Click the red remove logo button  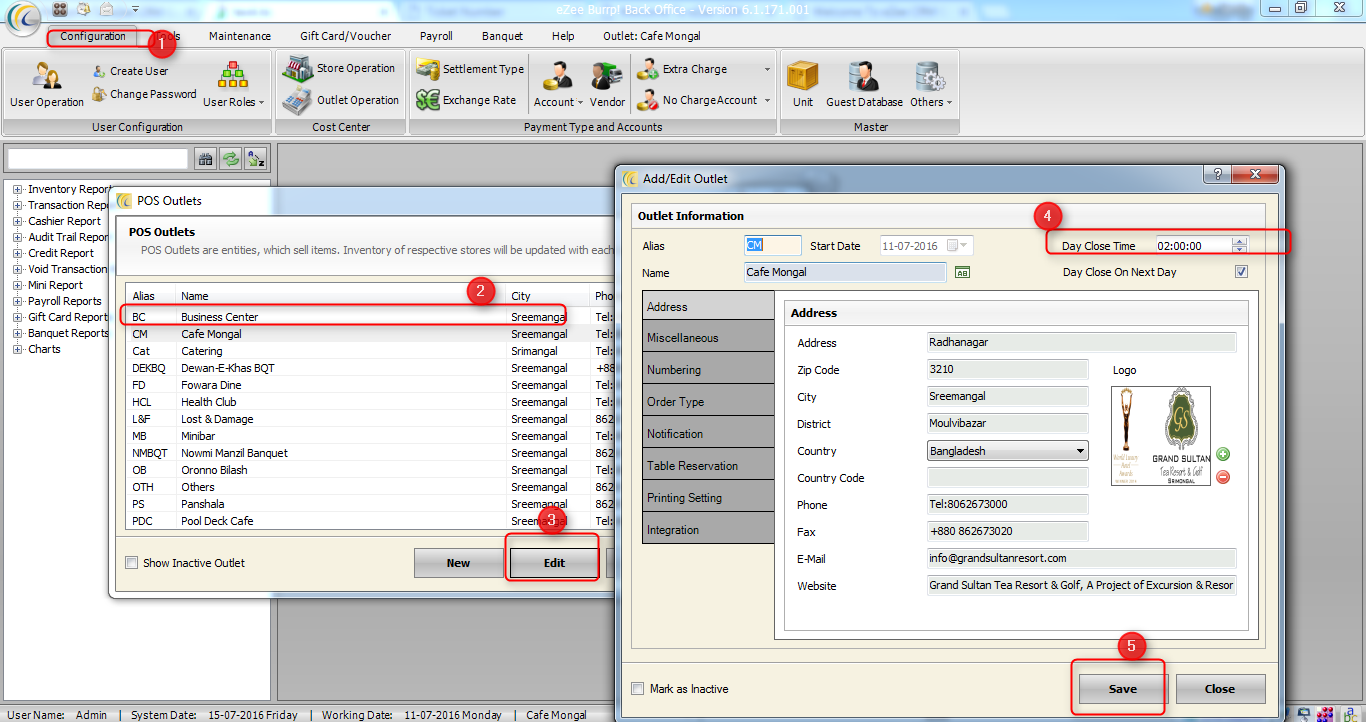point(1223,477)
